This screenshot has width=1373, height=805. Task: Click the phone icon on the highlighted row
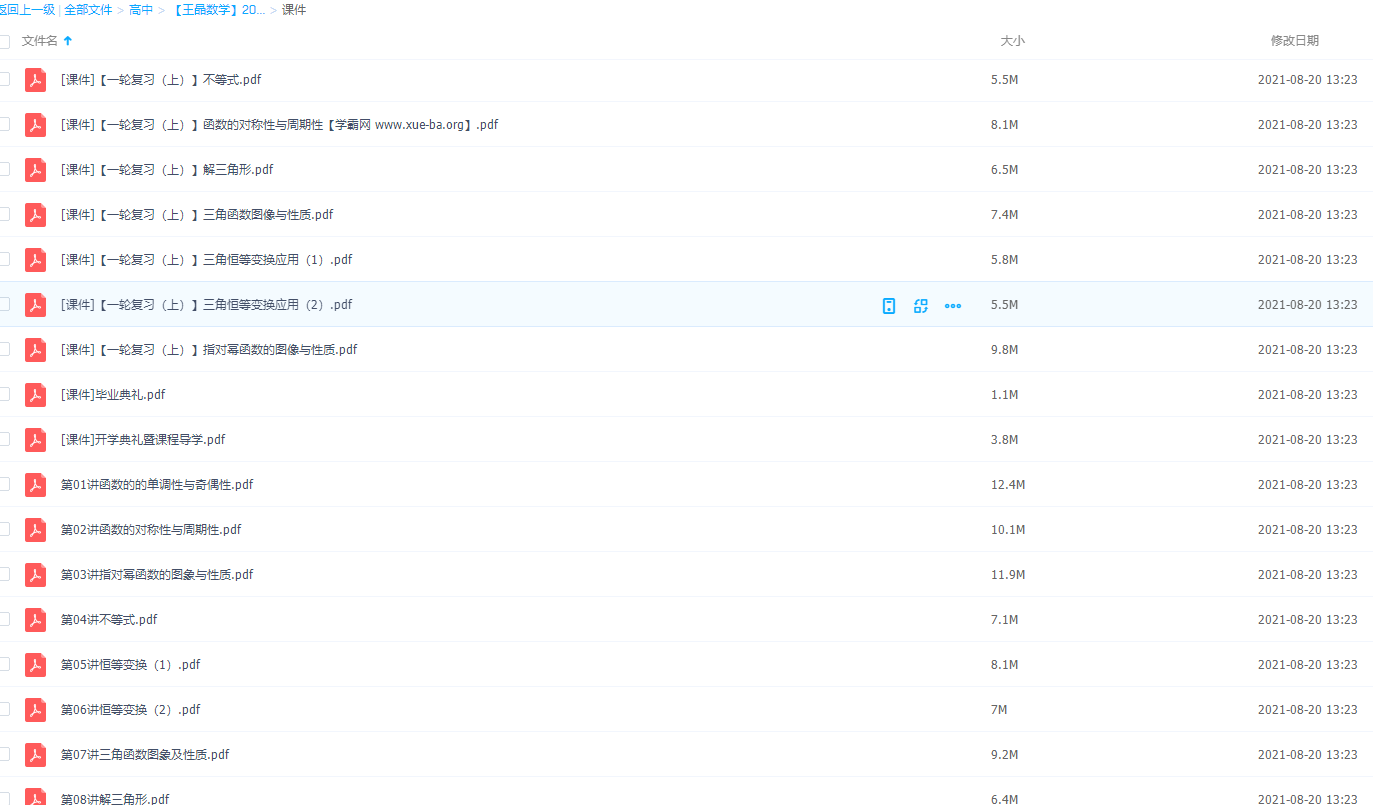coord(889,305)
